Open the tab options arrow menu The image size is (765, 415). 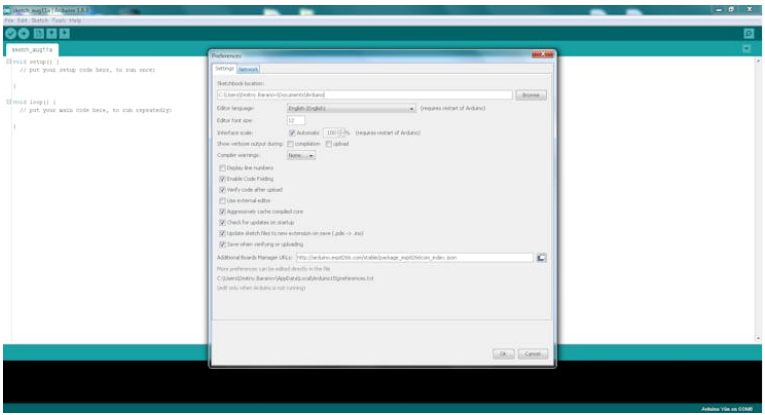pos(746,48)
